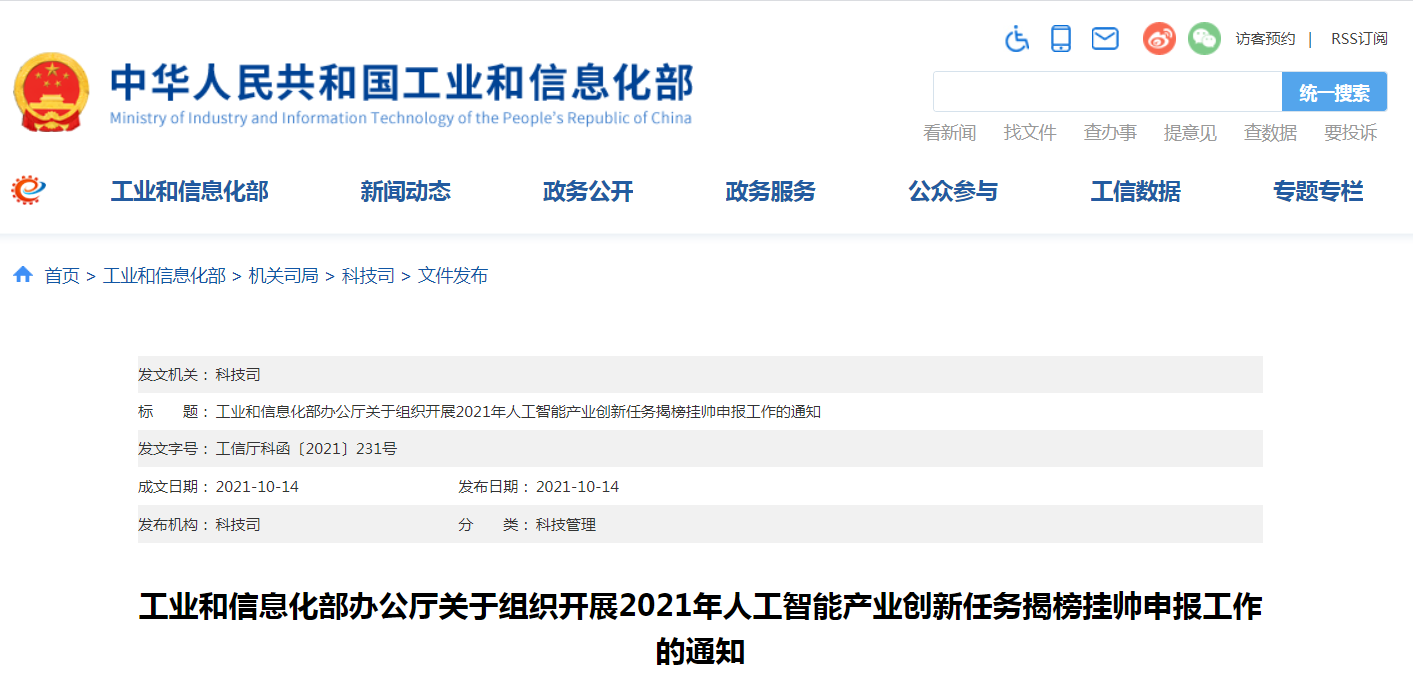Click the English ministry name subtitle
The image size is (1413, 692).
[400, 118]
